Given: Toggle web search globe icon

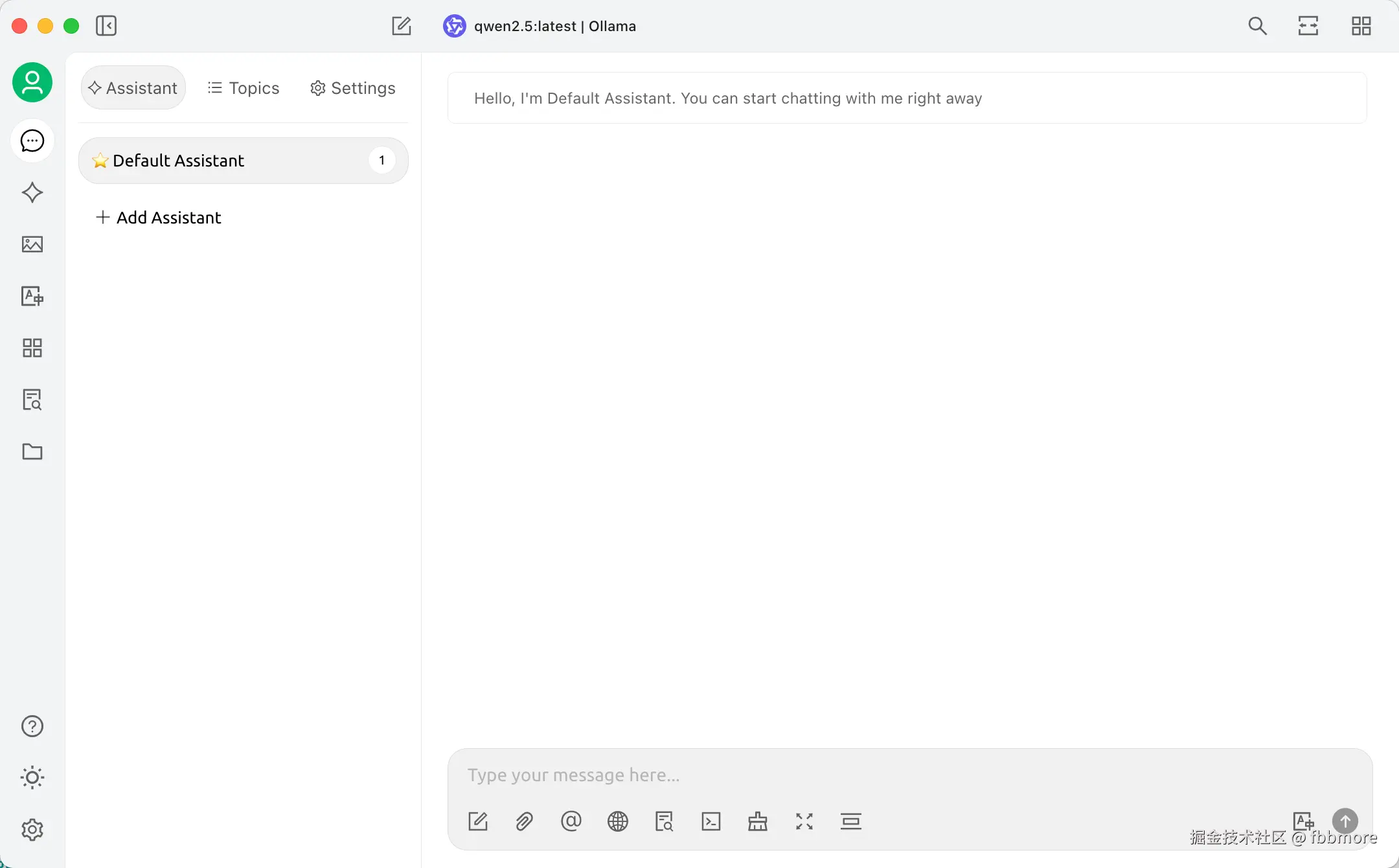Looking at the screenshot, I should coord(618,821).
